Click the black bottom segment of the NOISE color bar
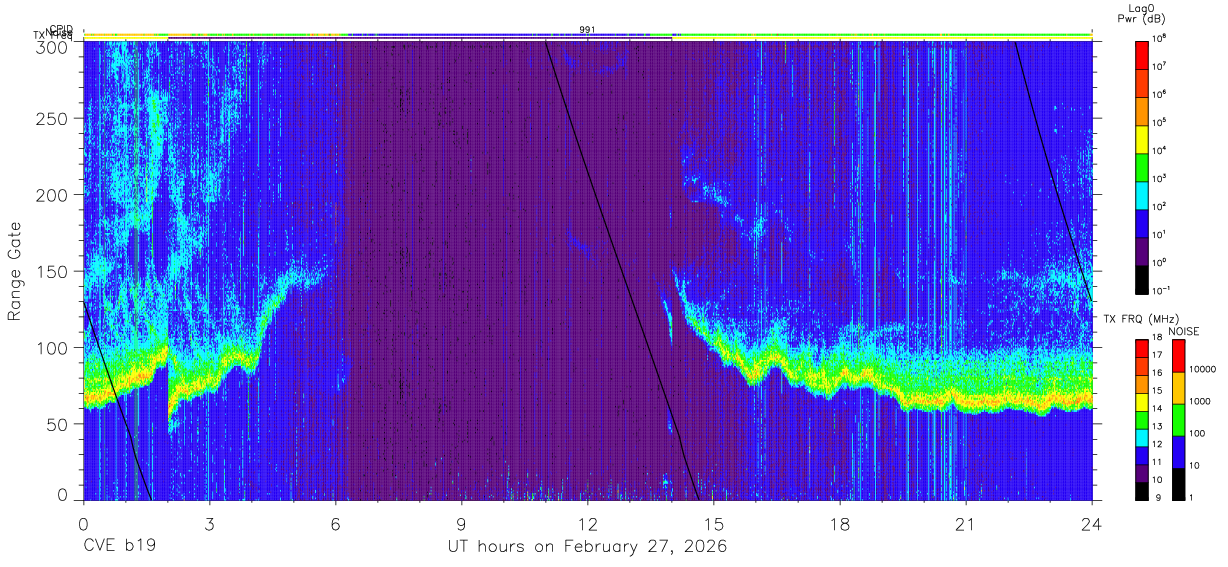 coord(1178,484)
